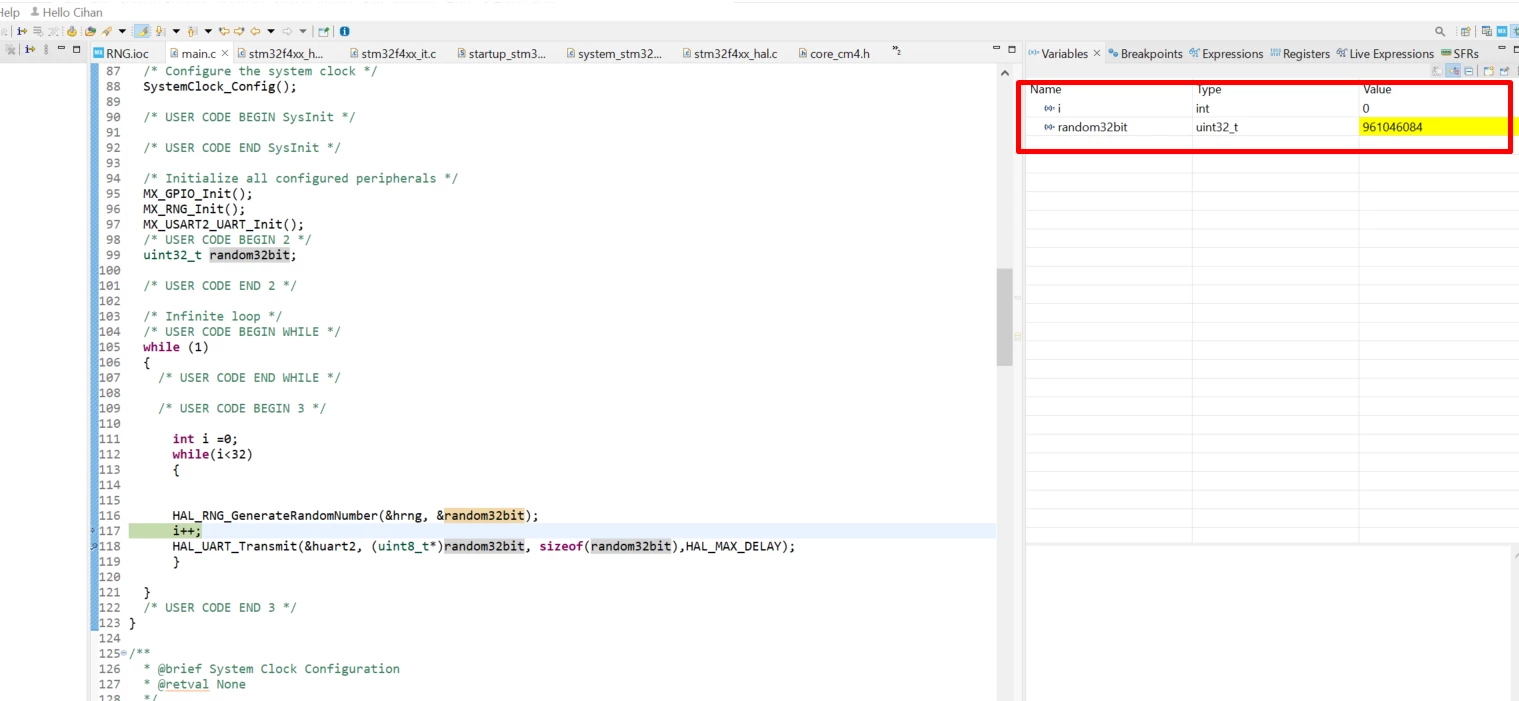Click the Hello Cihan account link
Image resolution: width=1519 pixels, height=701 pixels.
[73, 12]
